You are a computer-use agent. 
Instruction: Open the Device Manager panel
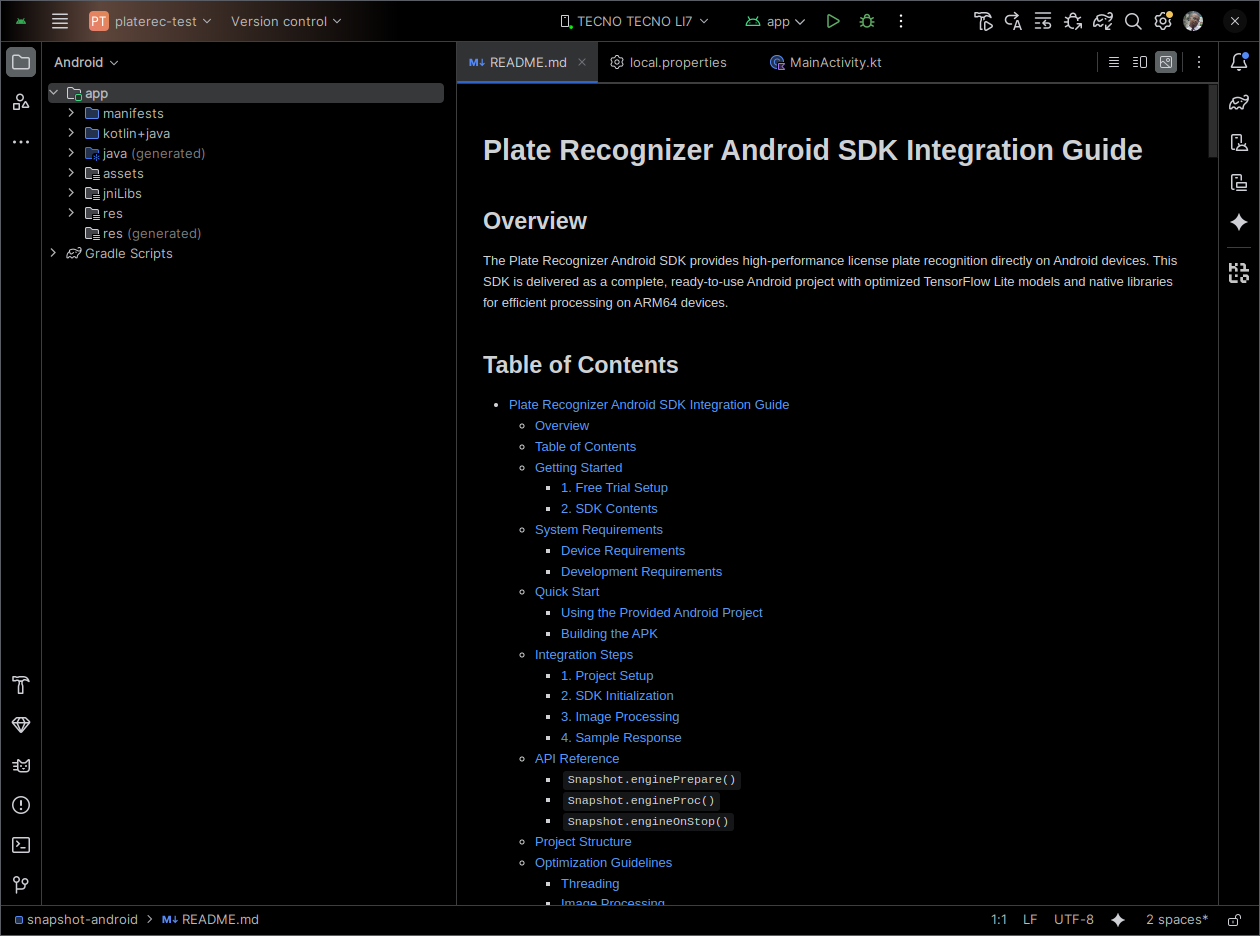coord(1239,142)
